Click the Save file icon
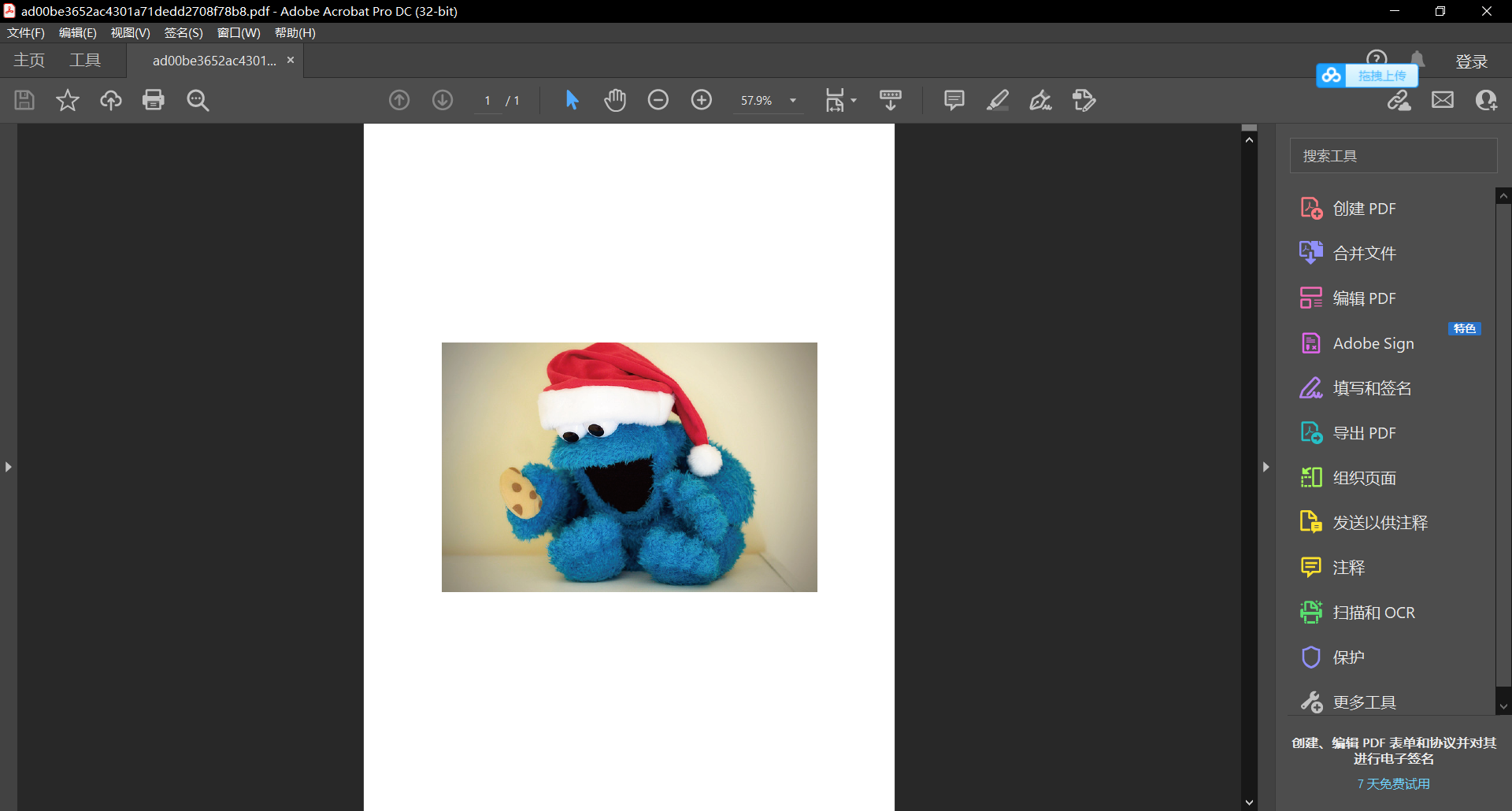Viewport: 1512px width, 811px height. [x=24, y=100]
